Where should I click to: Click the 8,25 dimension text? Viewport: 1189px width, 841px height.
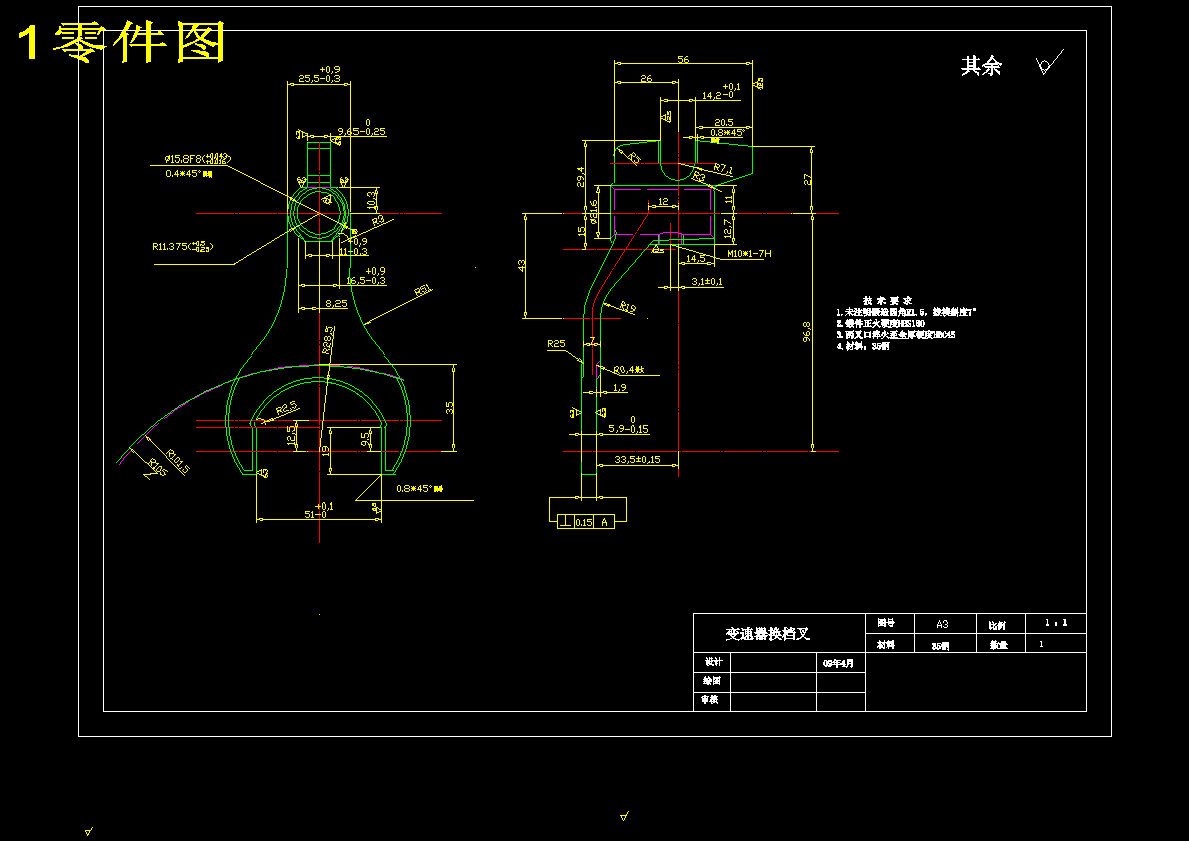[x=336, y=303]
